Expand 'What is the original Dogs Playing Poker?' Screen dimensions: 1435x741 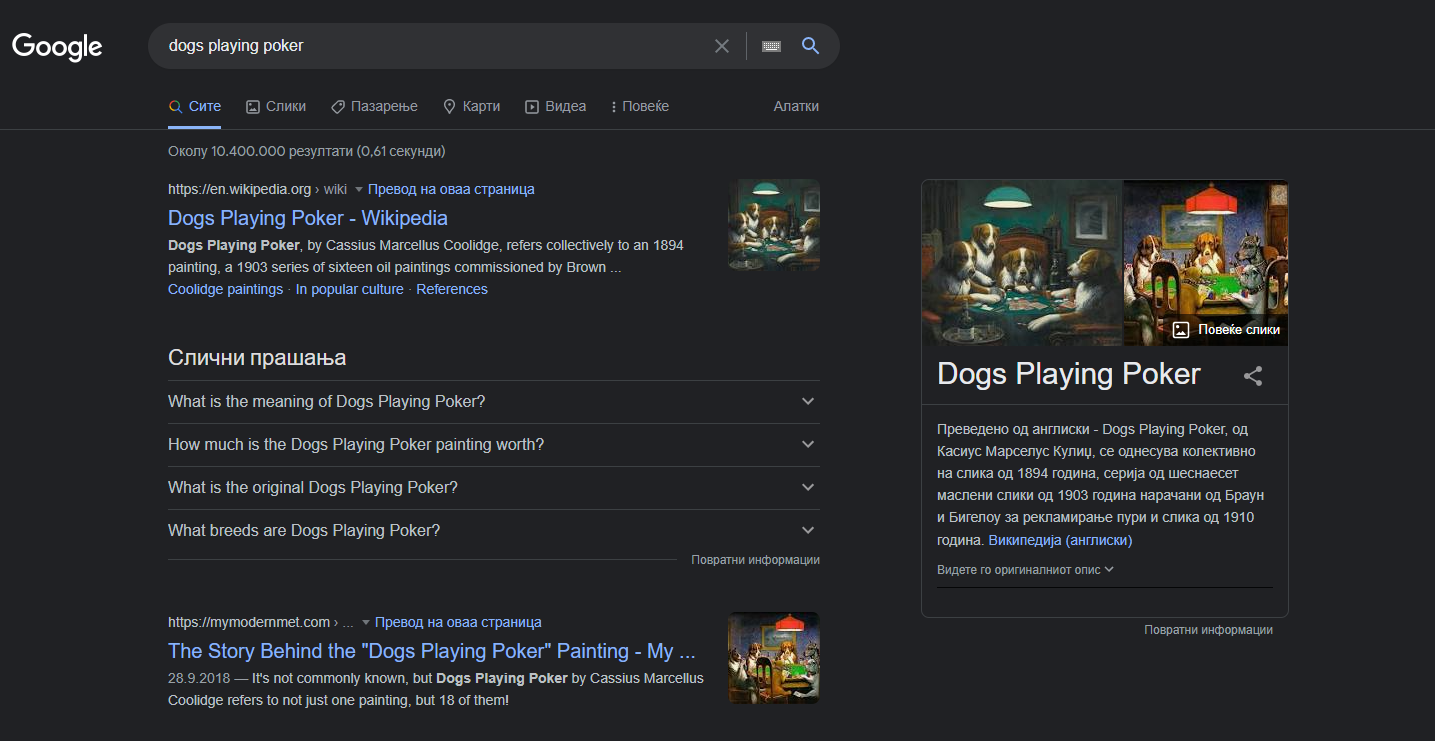pos(494,488)
